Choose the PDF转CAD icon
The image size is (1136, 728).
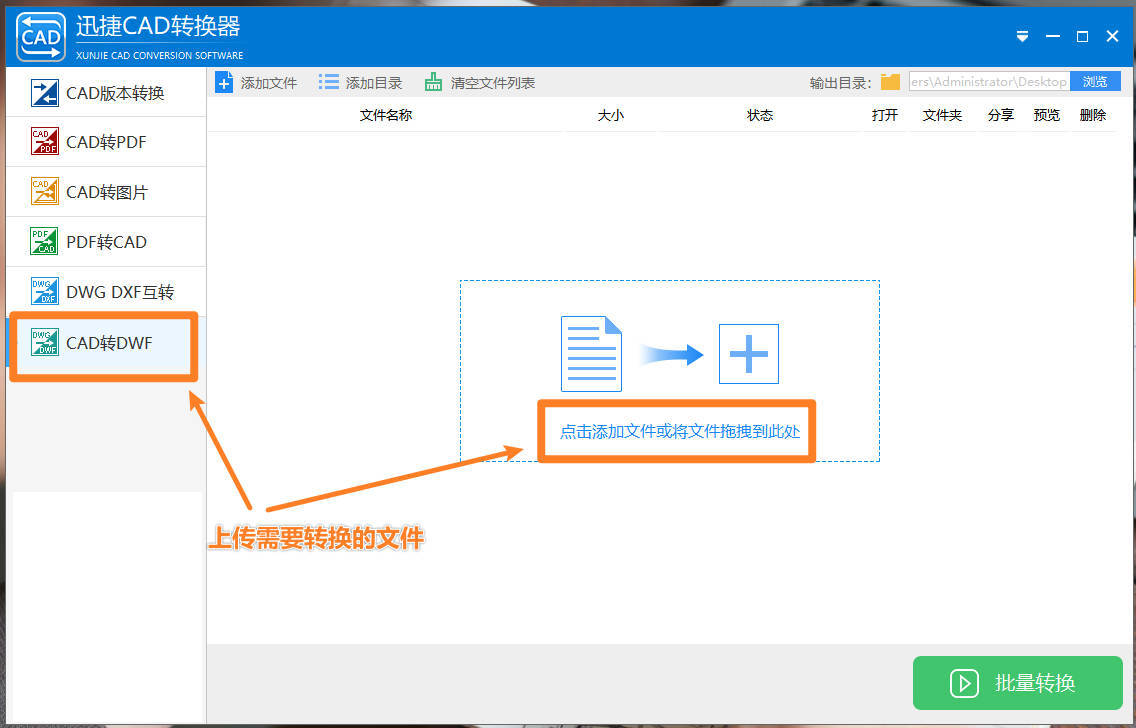(x=44, y=241)
